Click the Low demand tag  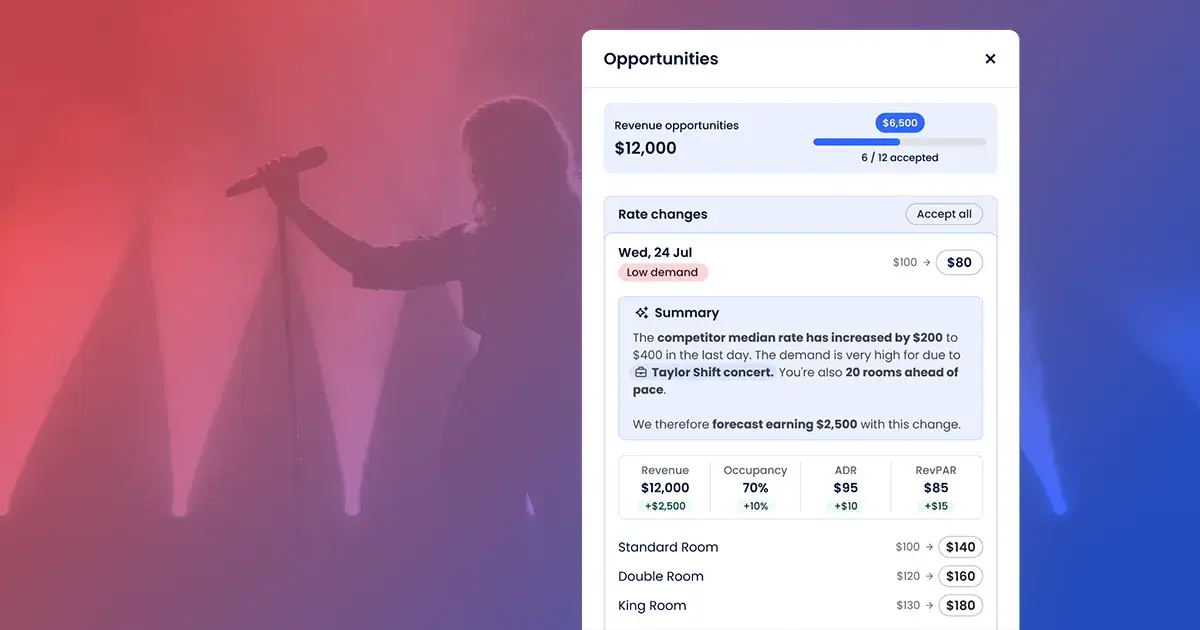(x=663, y=272)
